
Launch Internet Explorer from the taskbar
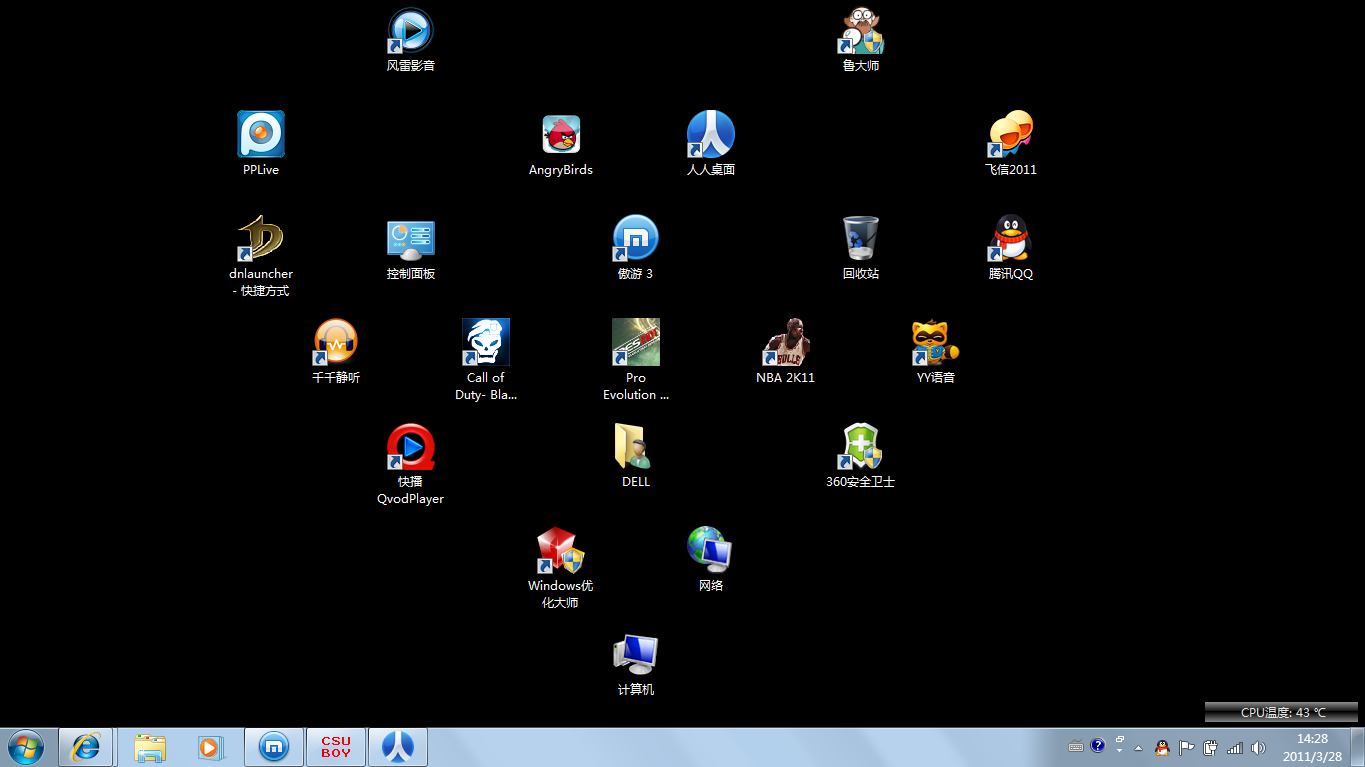click(x=86, y=747)
